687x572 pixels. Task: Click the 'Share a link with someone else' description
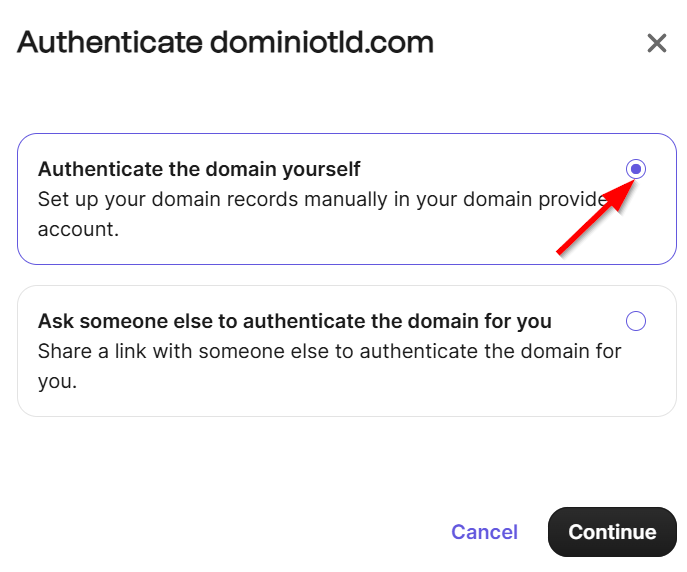click(x=330, y=351)
